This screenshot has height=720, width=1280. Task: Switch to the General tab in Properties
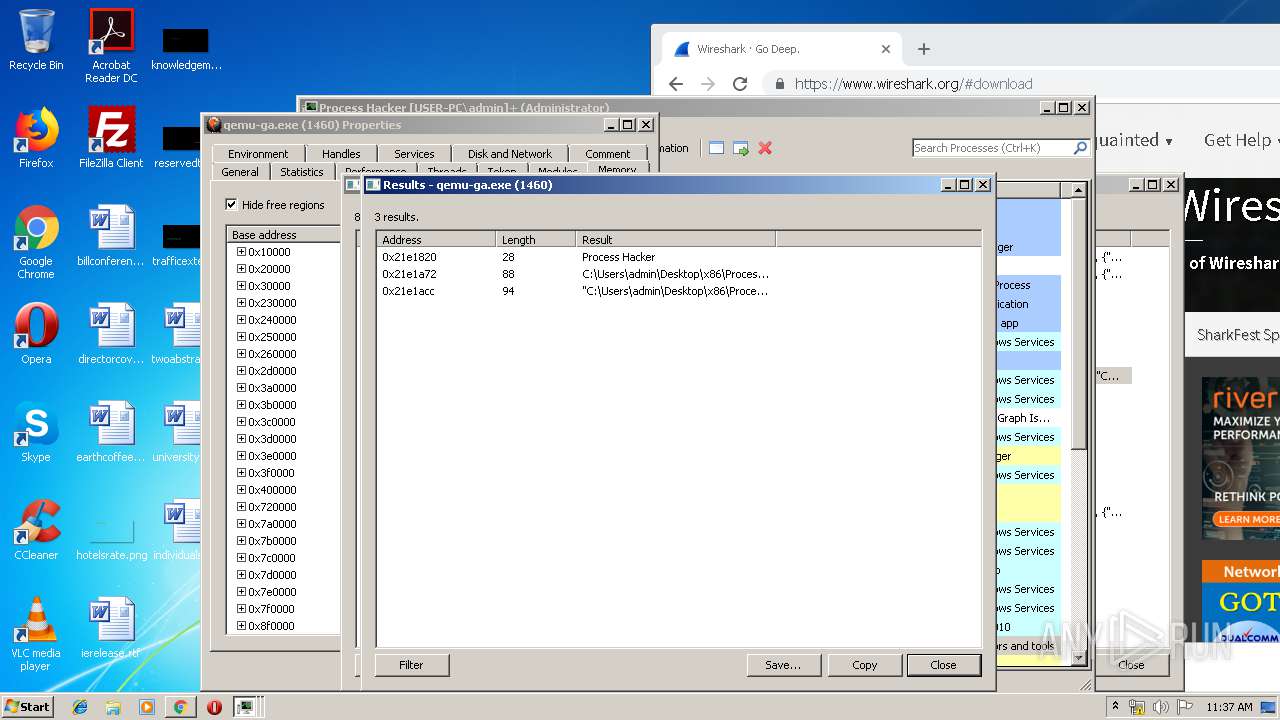240,172
